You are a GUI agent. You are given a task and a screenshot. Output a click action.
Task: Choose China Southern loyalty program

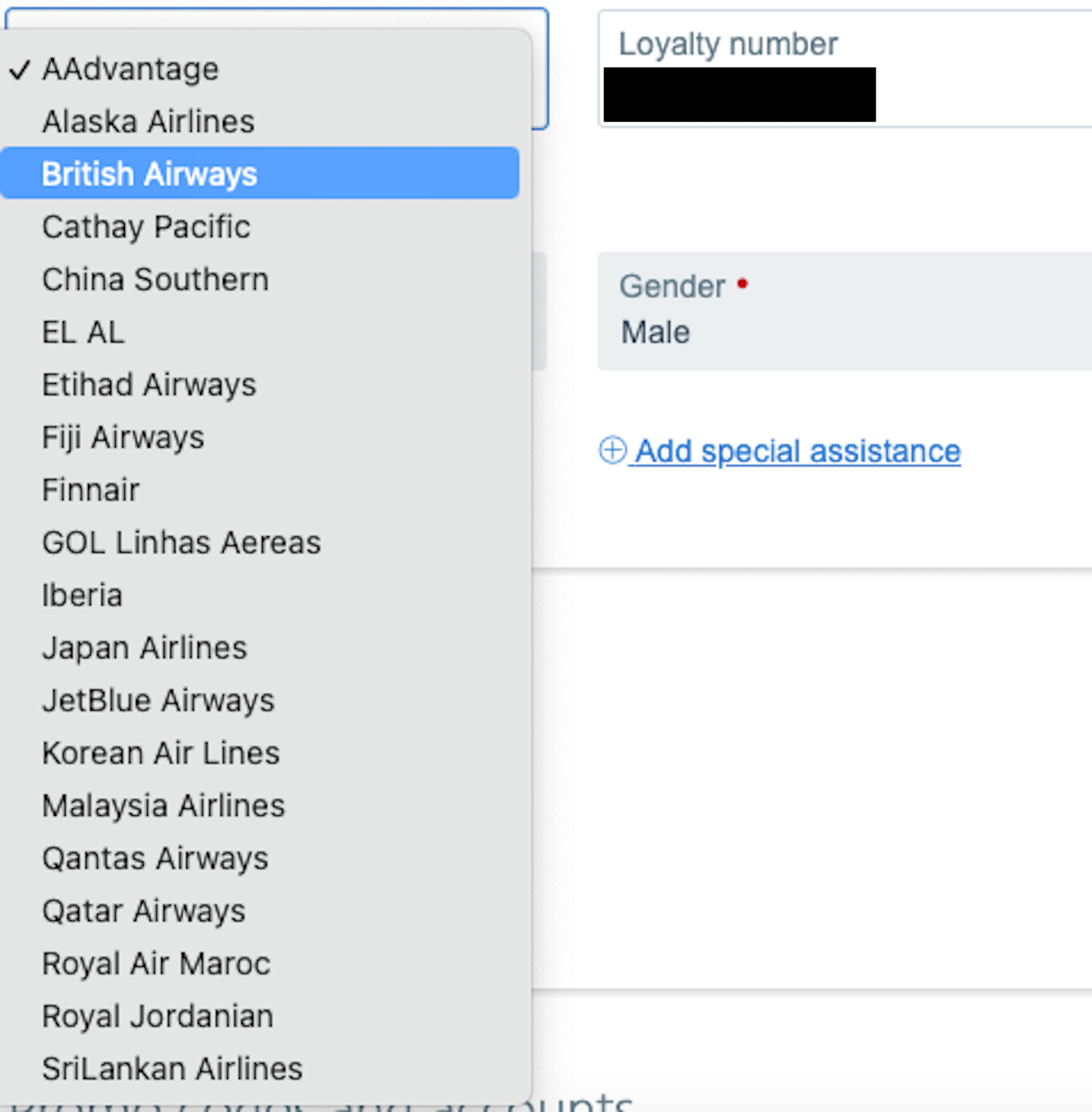click(x=155, y=279)
